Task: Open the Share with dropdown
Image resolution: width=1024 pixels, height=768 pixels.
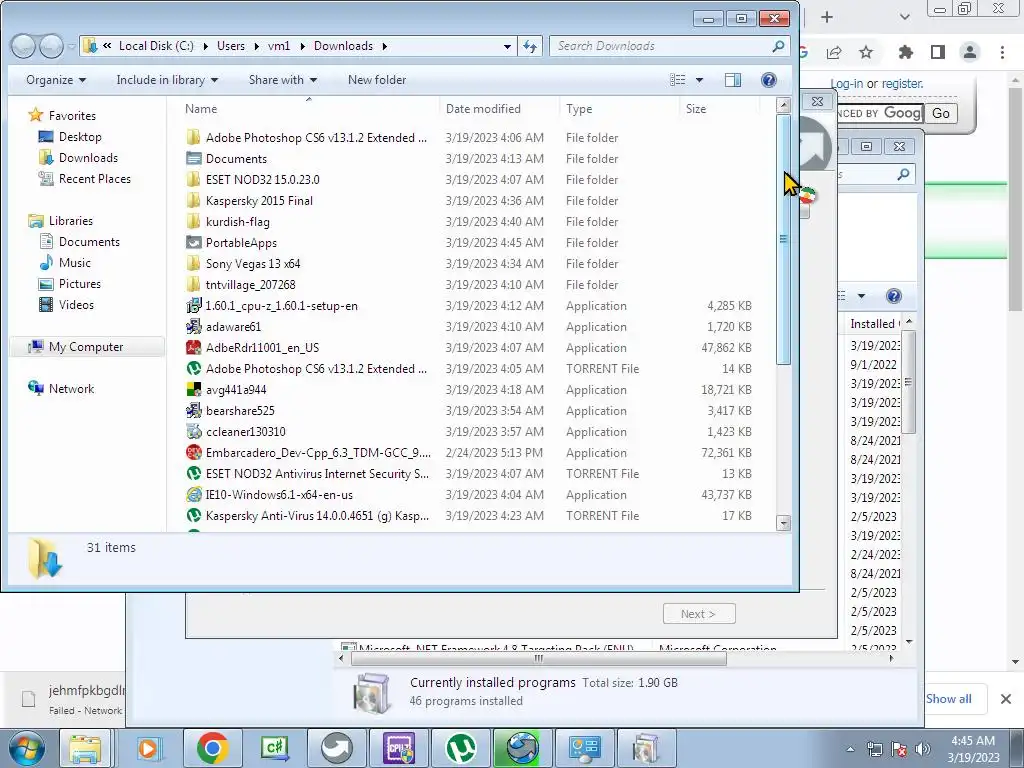Action: (283, 80)
